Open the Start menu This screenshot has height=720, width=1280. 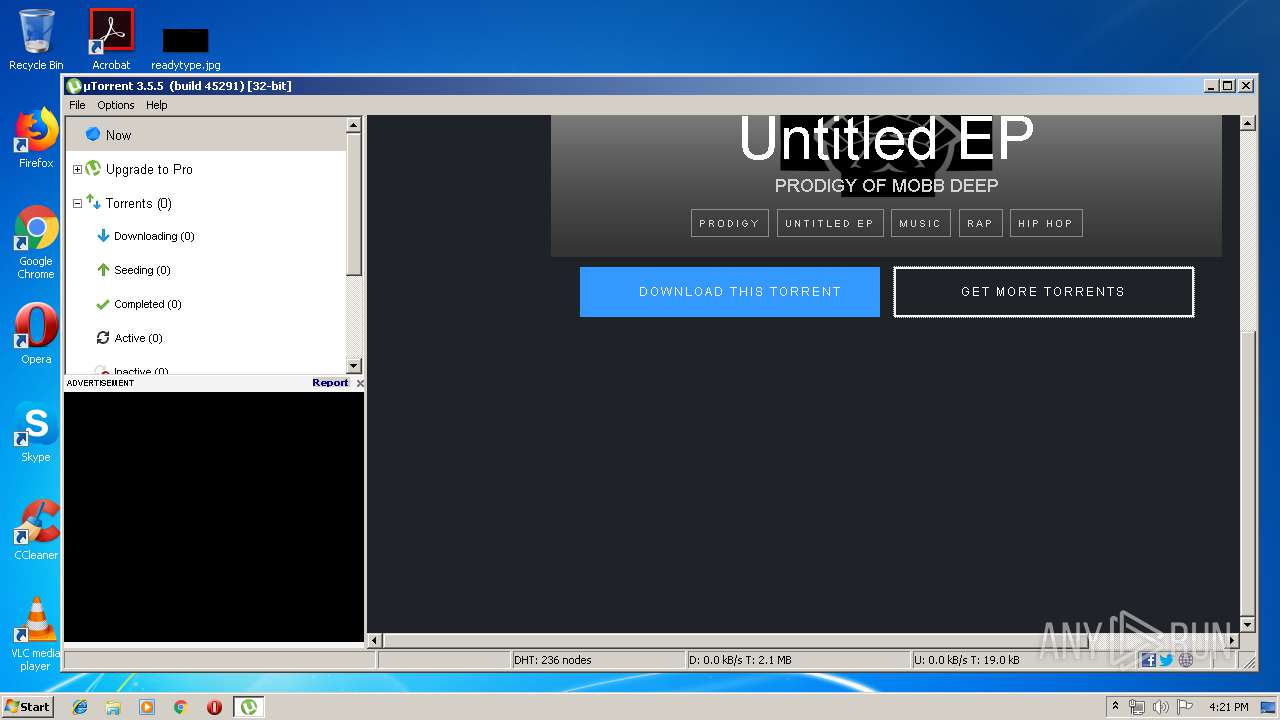27,706
